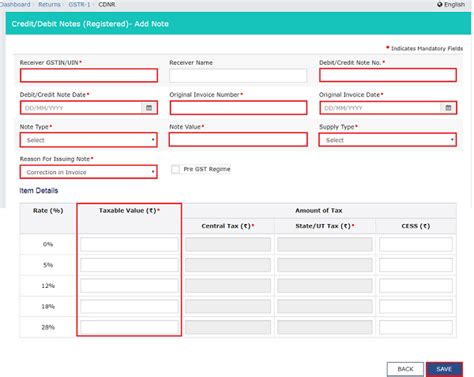The height and width of the screenshot is (377, 474).
Task: Click the Amount of Tax header
Action: tap(319, 211)
